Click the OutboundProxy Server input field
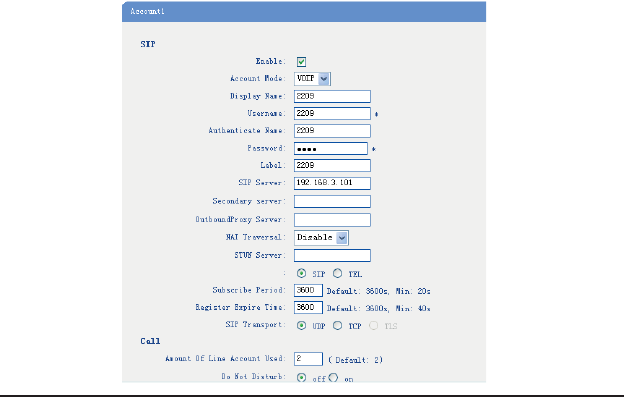The width and height of the screenshot is (624, 397). click(332, 220)
